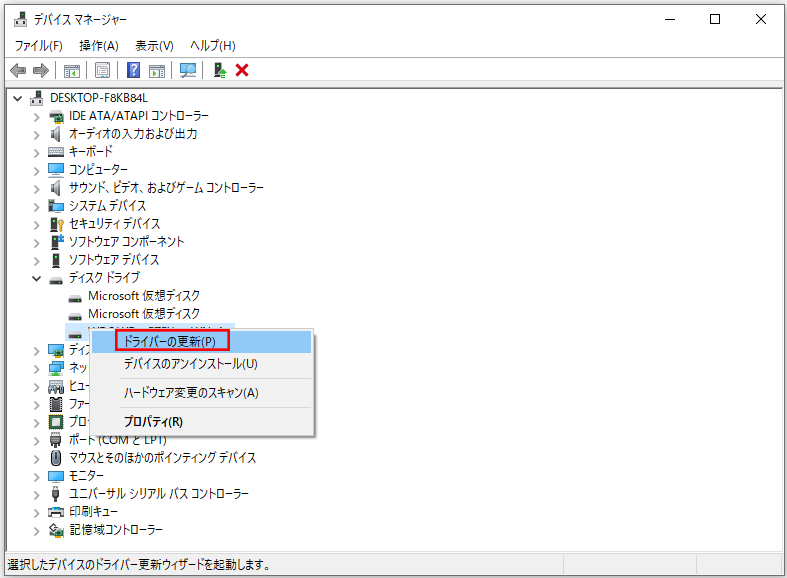The height and width of the screenshot is (578, 787).
Task: Click the ソフトウェア コンポーネント icon
Action: tap(57, 242)
